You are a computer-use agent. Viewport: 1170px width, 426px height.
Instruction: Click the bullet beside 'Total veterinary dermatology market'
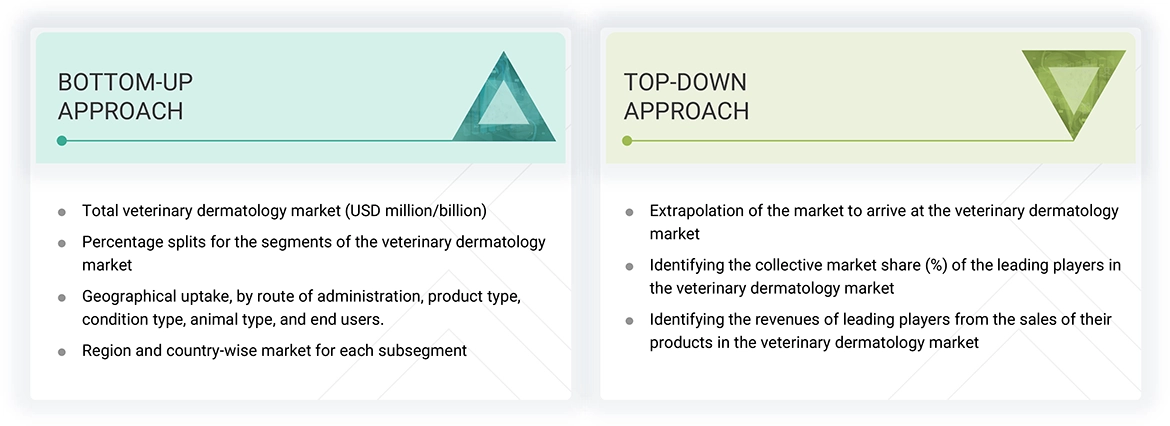(62, 212)
